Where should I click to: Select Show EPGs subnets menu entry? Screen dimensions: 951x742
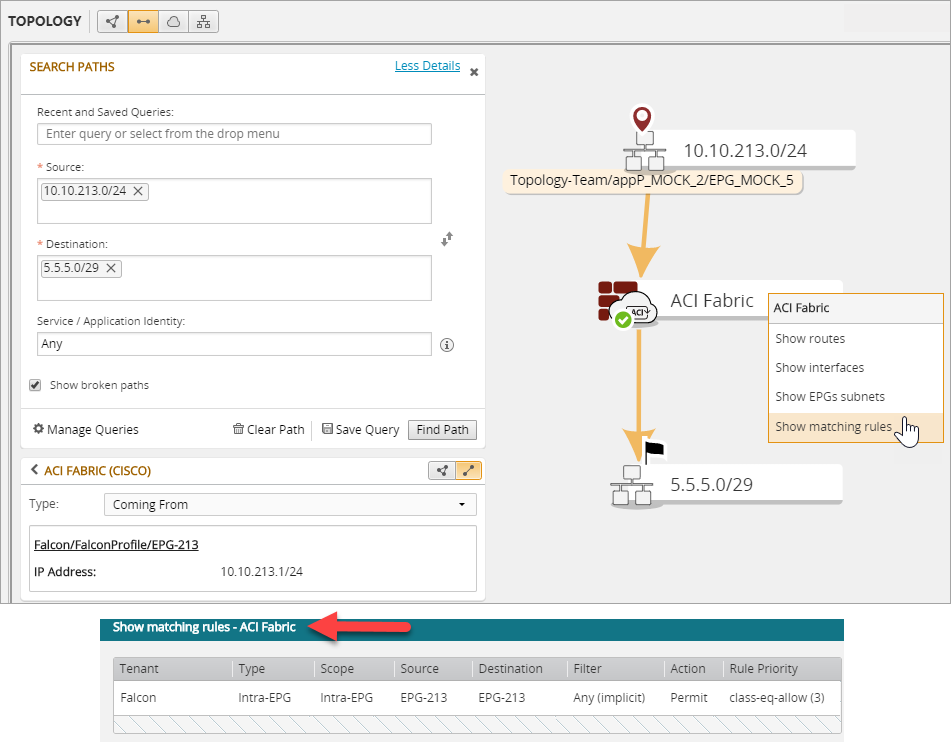(x=829, y=397)
